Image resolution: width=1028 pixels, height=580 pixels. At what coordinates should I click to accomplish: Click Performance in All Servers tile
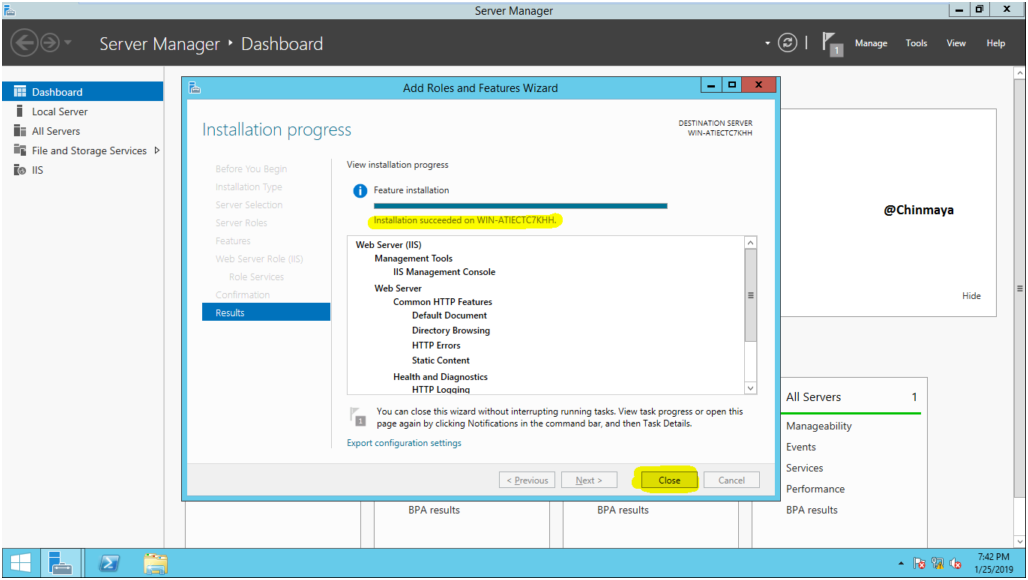click(x=815, y=489)
